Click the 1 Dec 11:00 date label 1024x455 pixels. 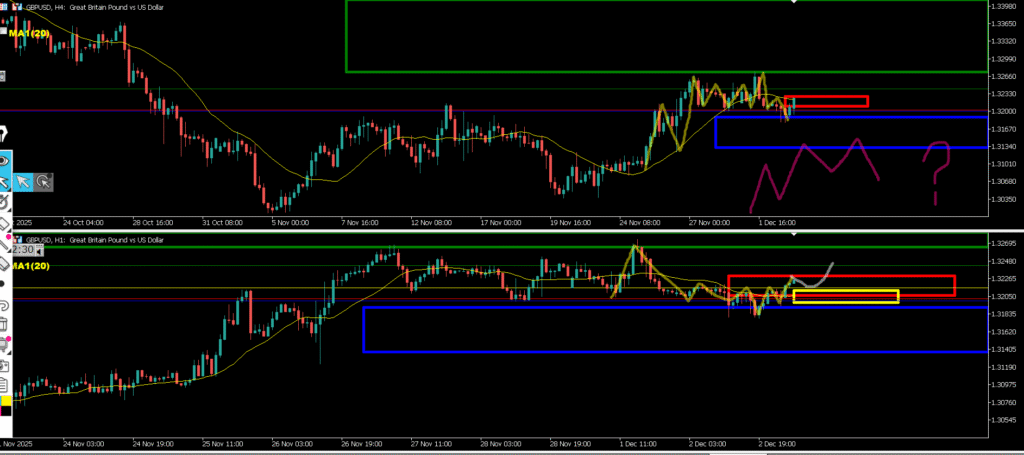(x=638, y=442)
